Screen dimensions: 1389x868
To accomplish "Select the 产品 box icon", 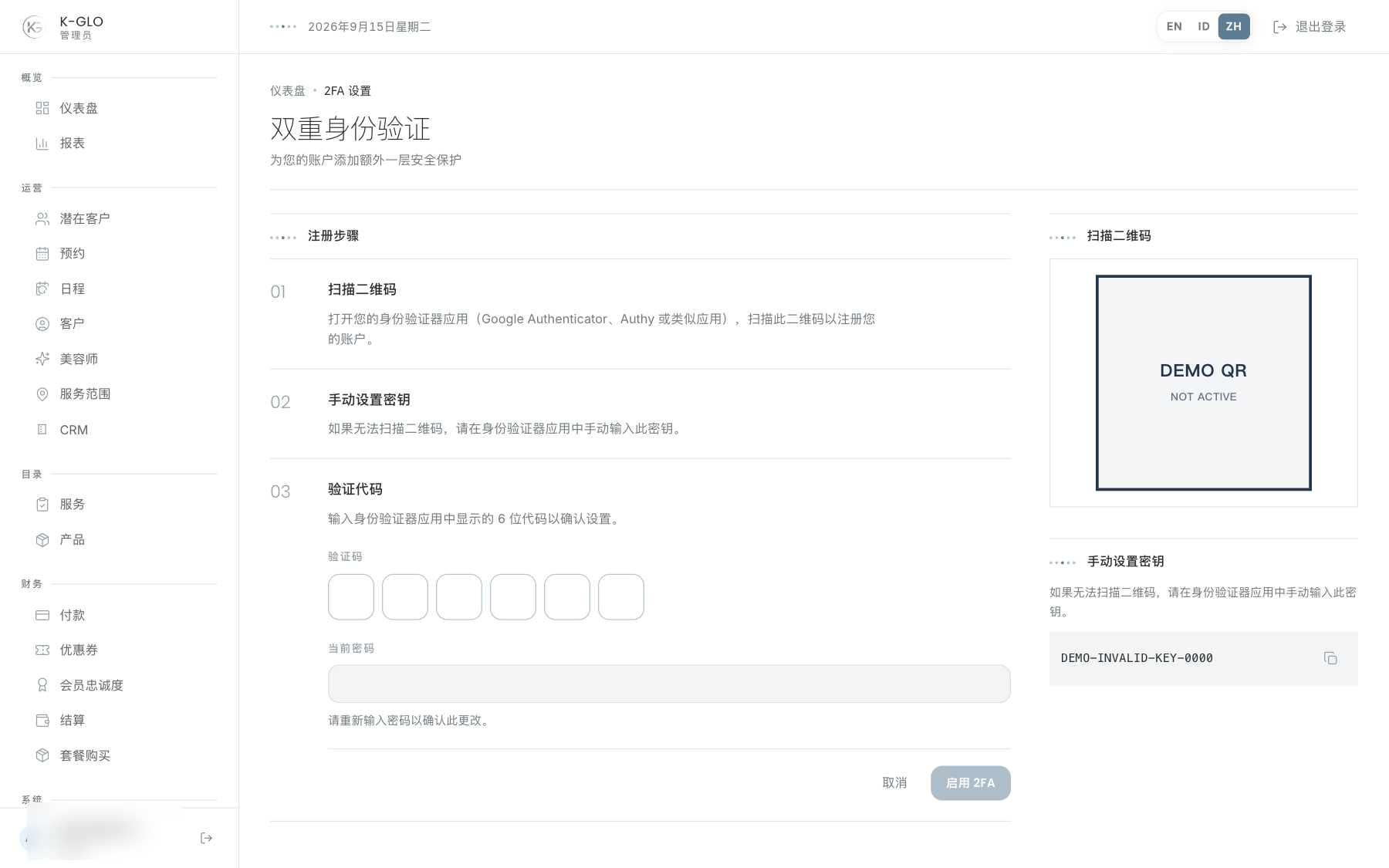I will [x=42, y=540].
